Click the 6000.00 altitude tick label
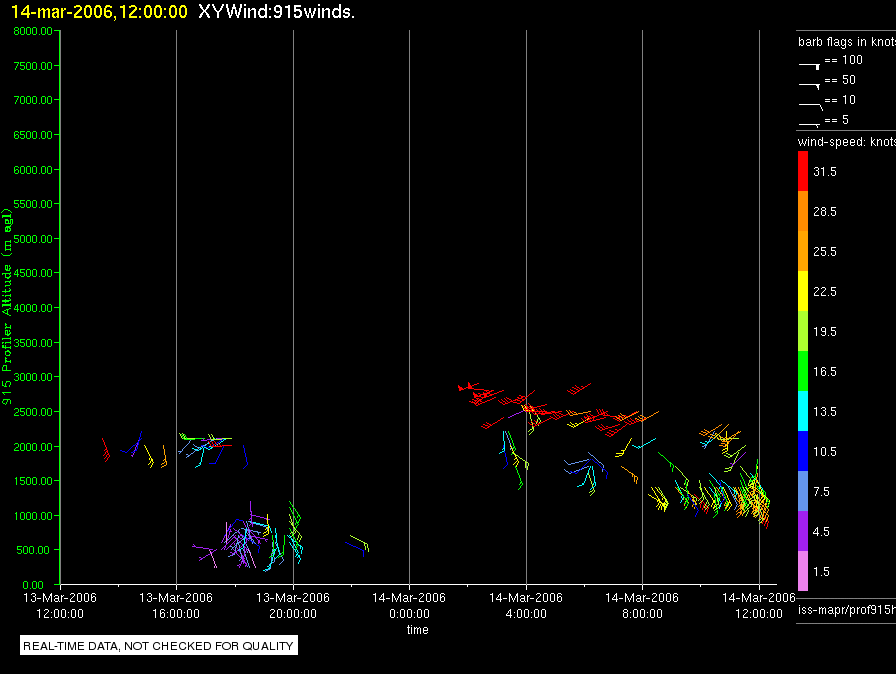Image resolution: width=896 pixels, height=674 pixels. tap(33, 170)
